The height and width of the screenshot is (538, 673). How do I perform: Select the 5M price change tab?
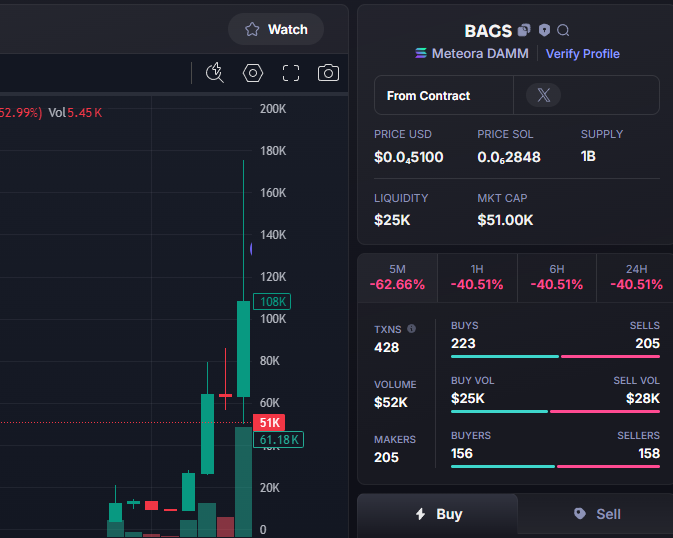[397, 278]
